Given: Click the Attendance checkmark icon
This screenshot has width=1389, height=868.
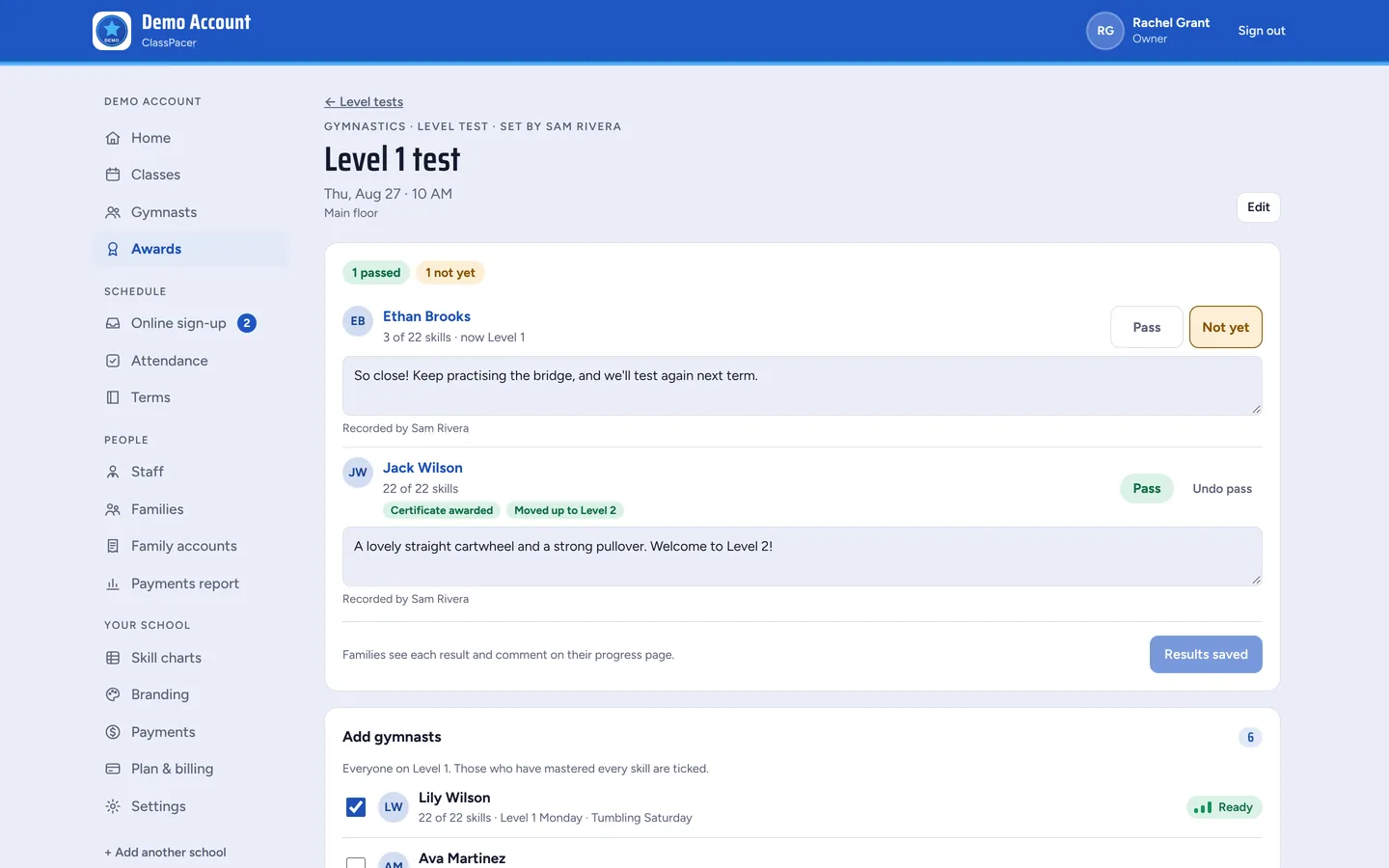Looking at the screenshot, I should (x=113, y=361).
